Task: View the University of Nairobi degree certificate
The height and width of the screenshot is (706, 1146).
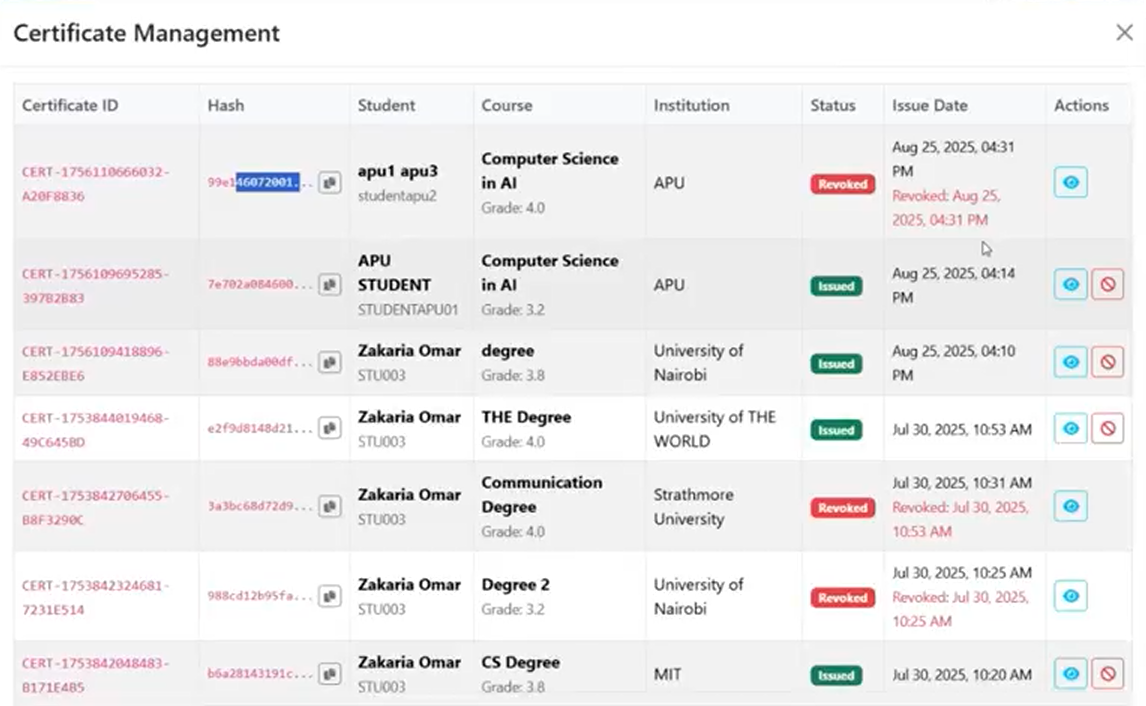Action: click(1071, 362)
